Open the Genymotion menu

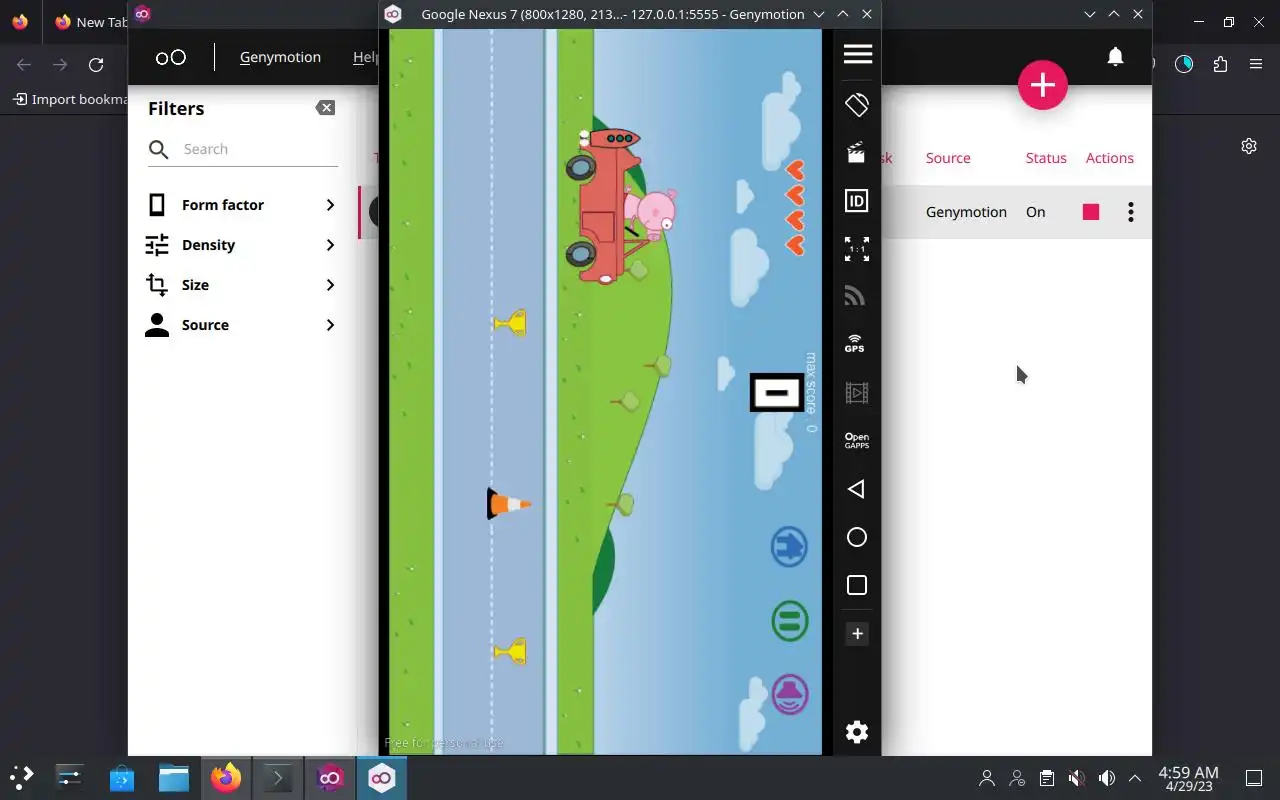click(x=280, y=57)
